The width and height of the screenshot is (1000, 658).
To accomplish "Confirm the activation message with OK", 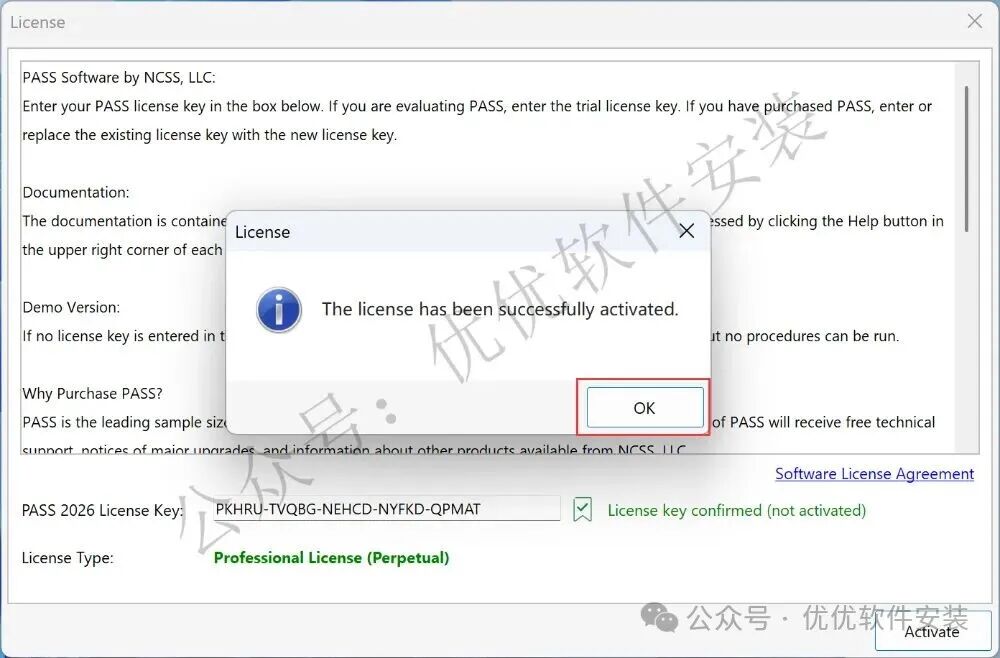I will tap(645, 407).
